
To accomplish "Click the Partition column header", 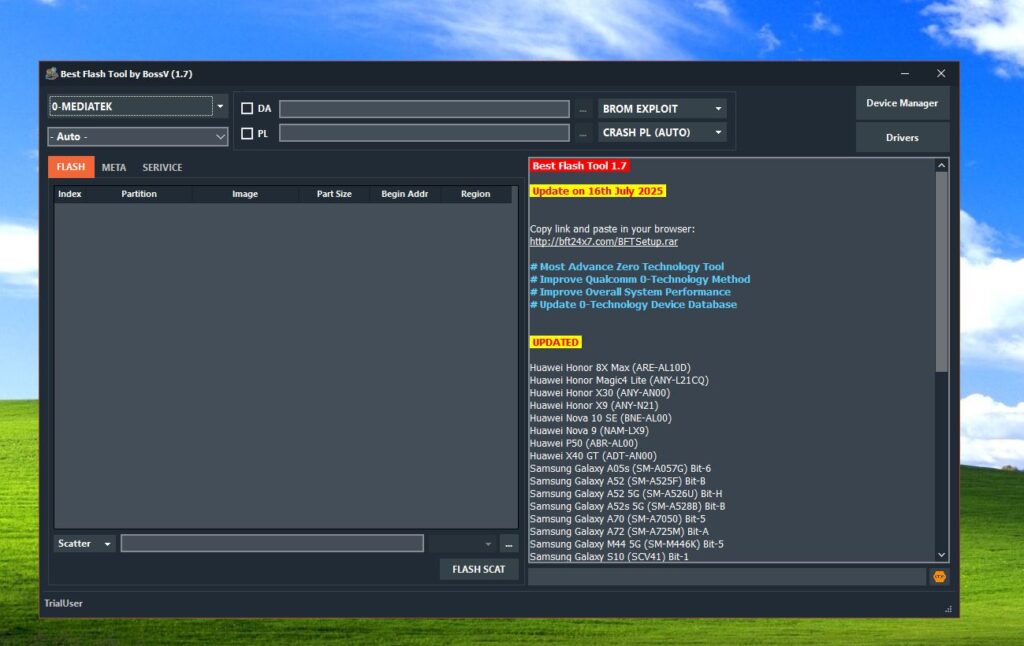I will [139, 194].
